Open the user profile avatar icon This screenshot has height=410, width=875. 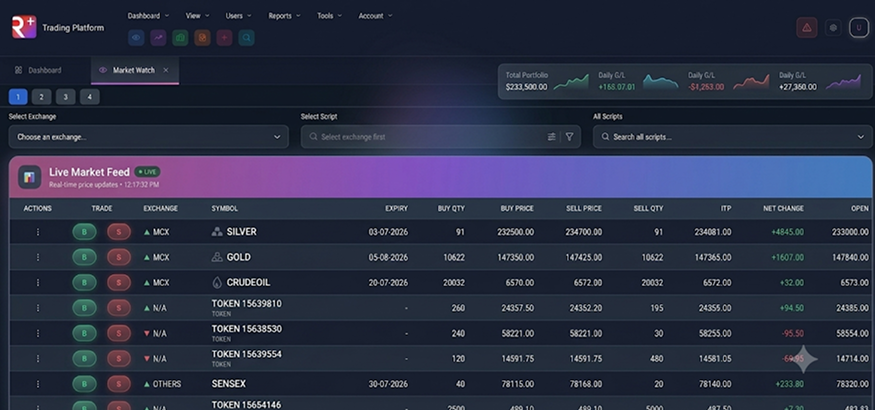coord(859,28)
